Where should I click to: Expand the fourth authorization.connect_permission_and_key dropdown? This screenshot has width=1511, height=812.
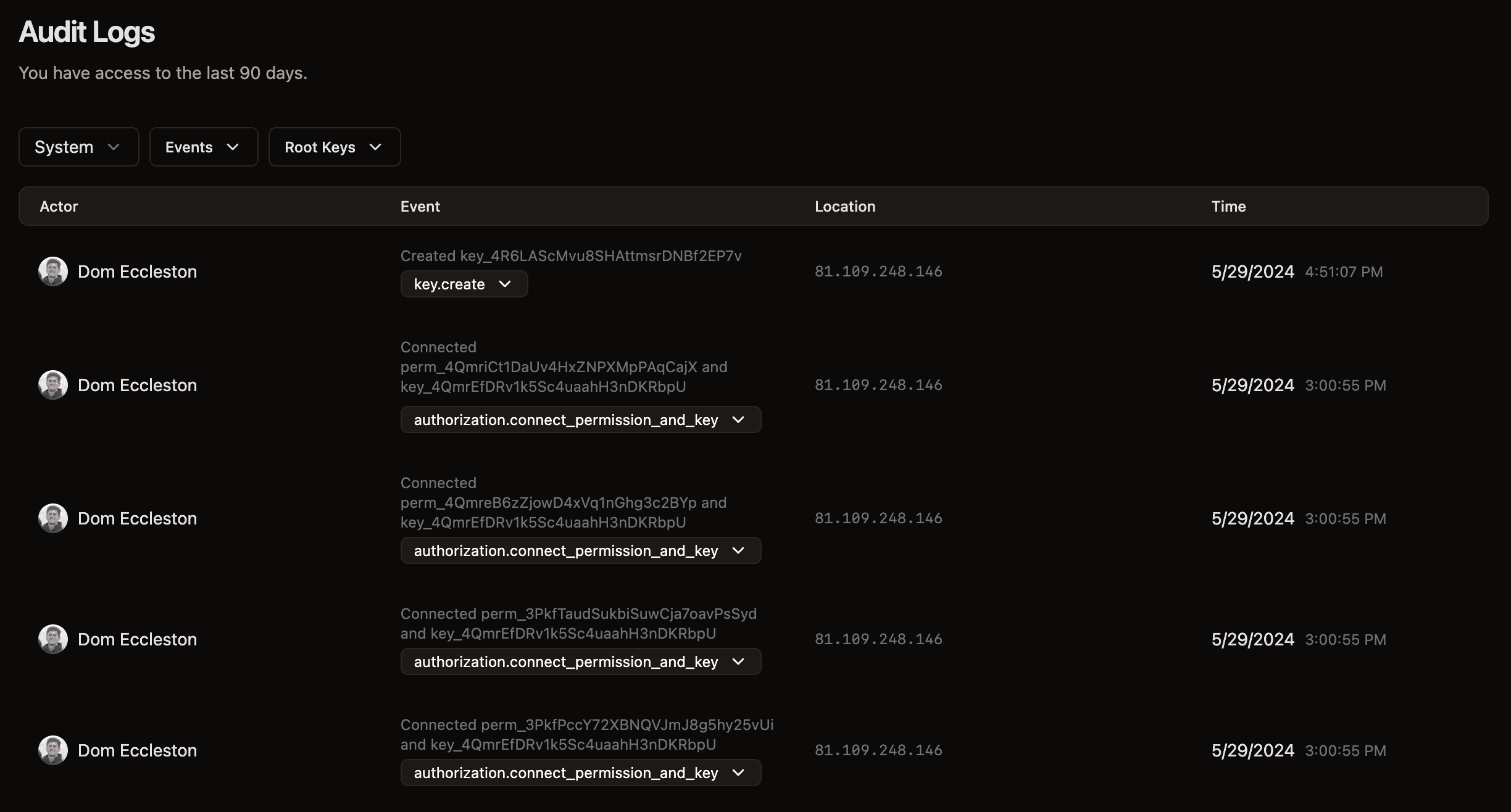click(738, 771)
